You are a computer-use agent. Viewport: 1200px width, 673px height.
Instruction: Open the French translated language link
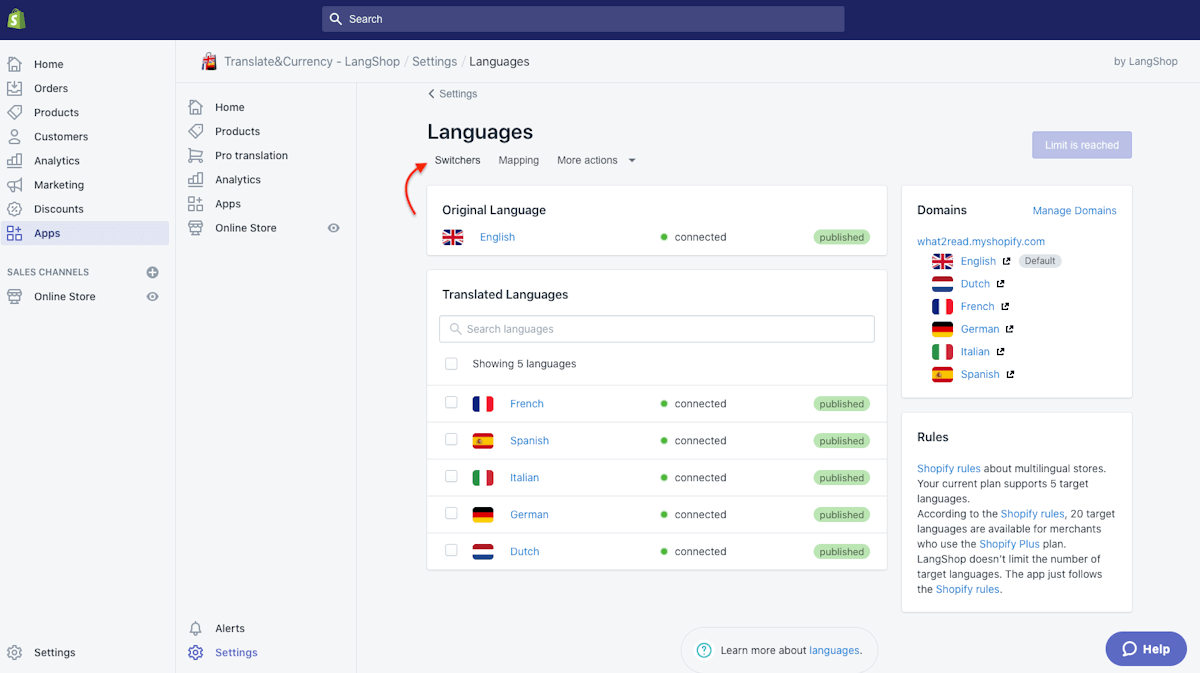[527, 404]
